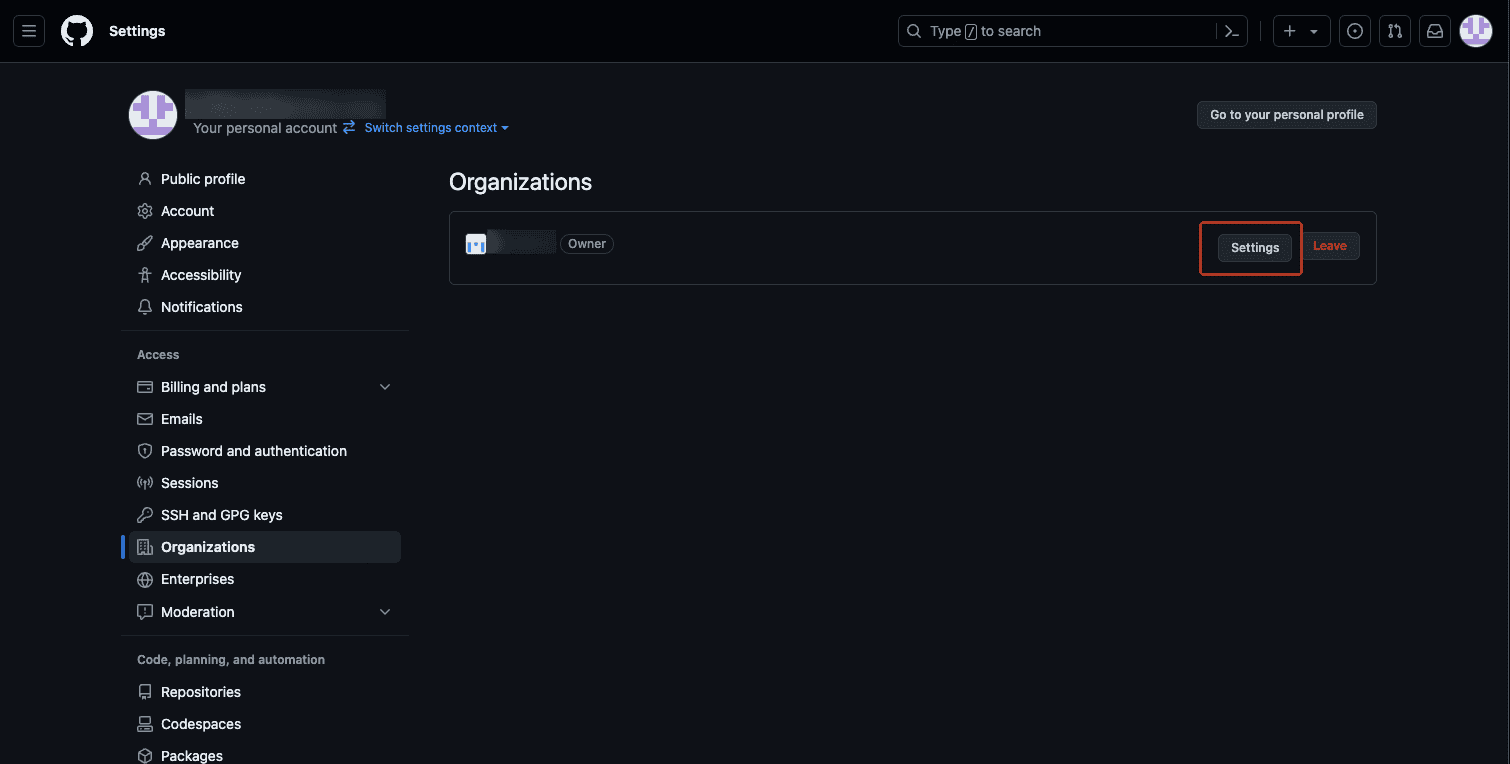This screenshot has height=764, width=1510.
Task: Open Accessibility settings
Action: pyautogui.click(x=265, y=275)
